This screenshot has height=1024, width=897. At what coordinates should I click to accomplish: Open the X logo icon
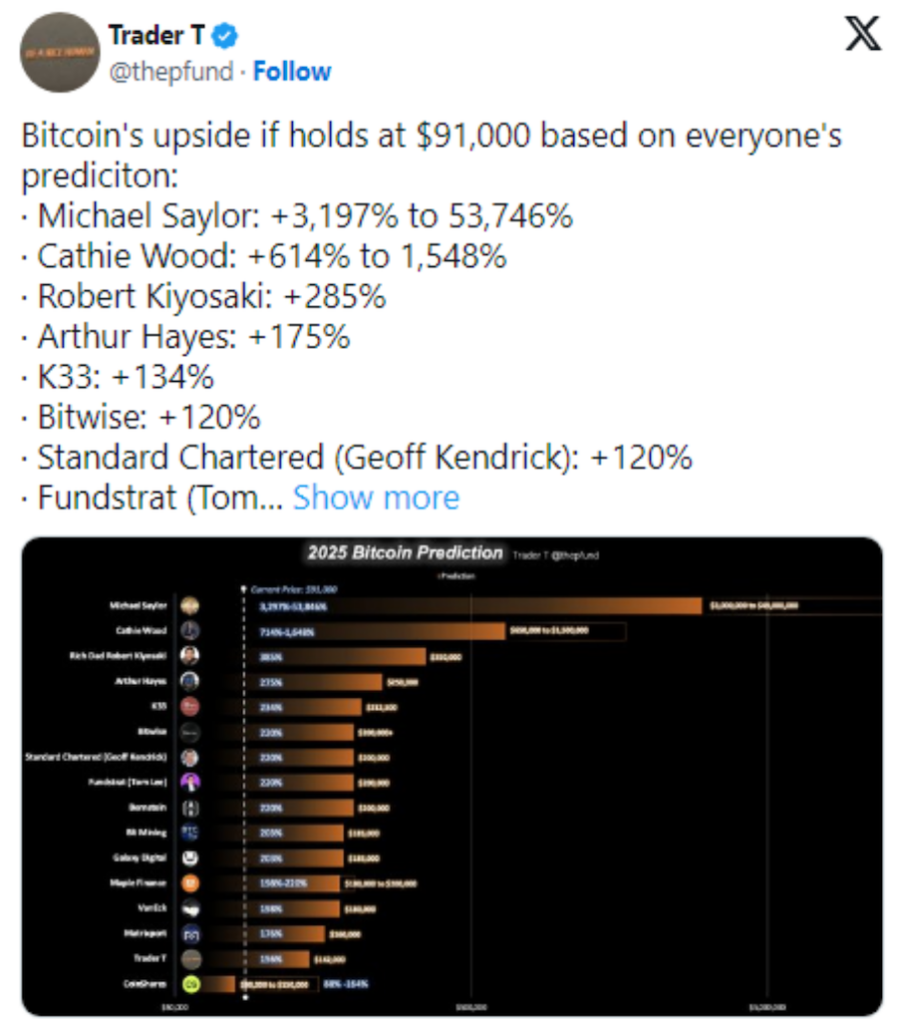point(862,34)
